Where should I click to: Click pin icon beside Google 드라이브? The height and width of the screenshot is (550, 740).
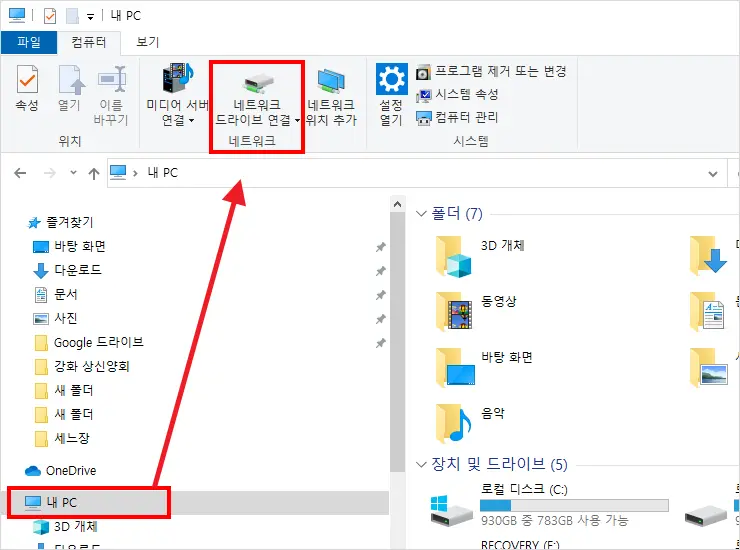pyautogui.click(x=380, y=343)
